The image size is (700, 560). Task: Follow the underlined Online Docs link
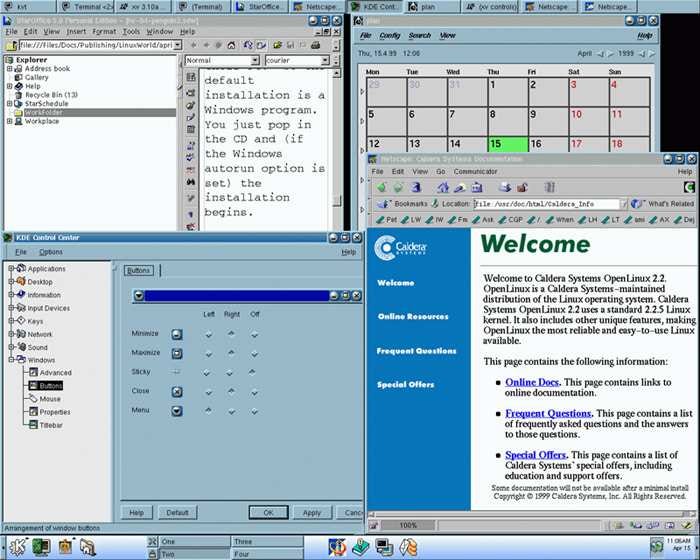(532, 382)
